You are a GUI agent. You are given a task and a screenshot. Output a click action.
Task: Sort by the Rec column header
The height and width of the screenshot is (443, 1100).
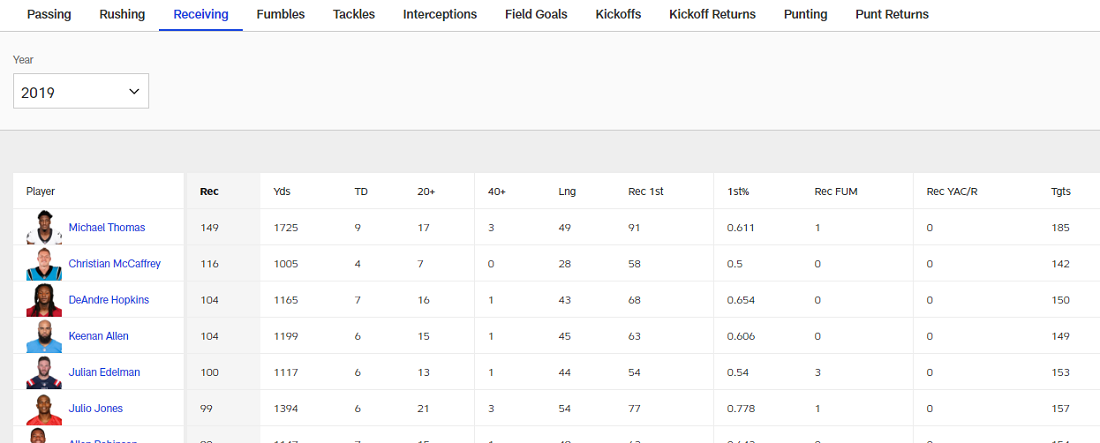click(209, 191)
